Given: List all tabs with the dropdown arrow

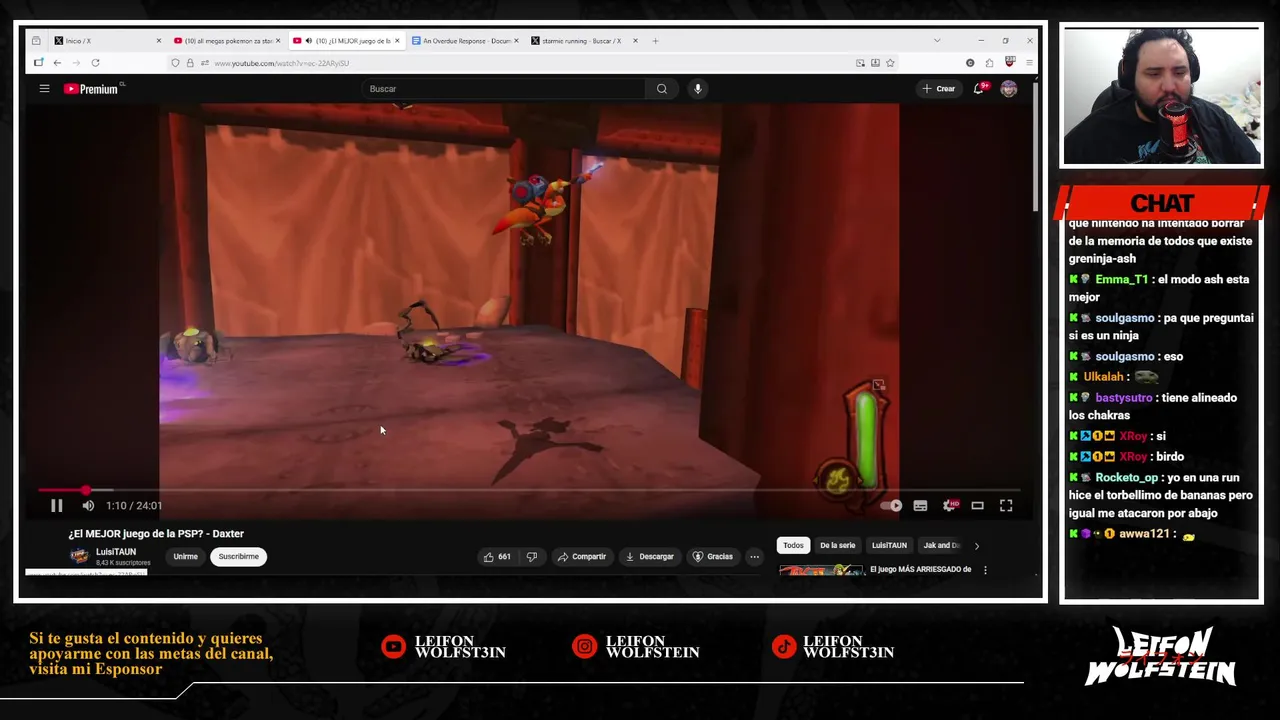Looking at the screenshot, I should tap(936, 41).
